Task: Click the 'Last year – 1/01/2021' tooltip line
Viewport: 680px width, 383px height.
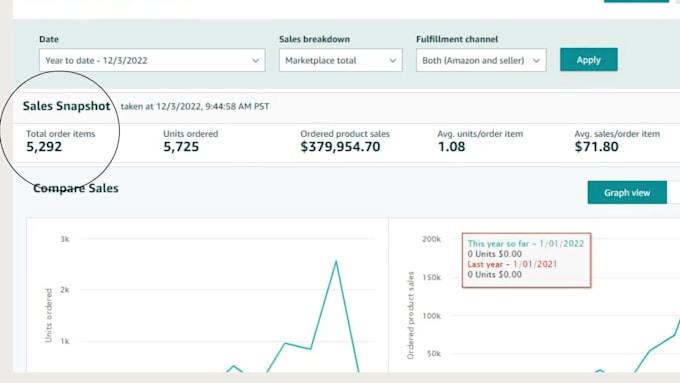Action: [512, 264]
